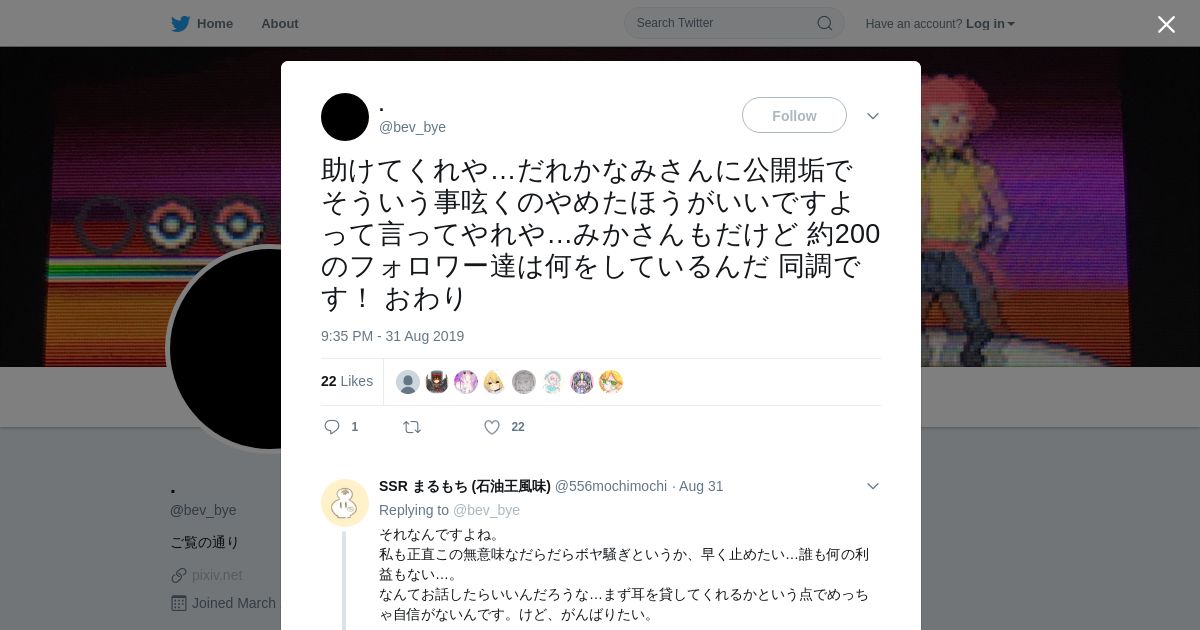
Task: Expand the reply's options chevron
Action: pyautogui.click(x=873, y=486)
